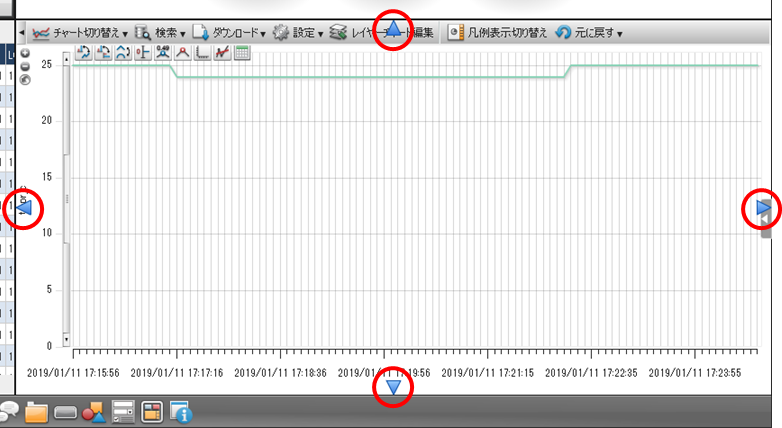The height and width of the screenshot is (428, 782).
Task: Open the orange folder icon in bottom bar
Action: [x=36, y=413]
